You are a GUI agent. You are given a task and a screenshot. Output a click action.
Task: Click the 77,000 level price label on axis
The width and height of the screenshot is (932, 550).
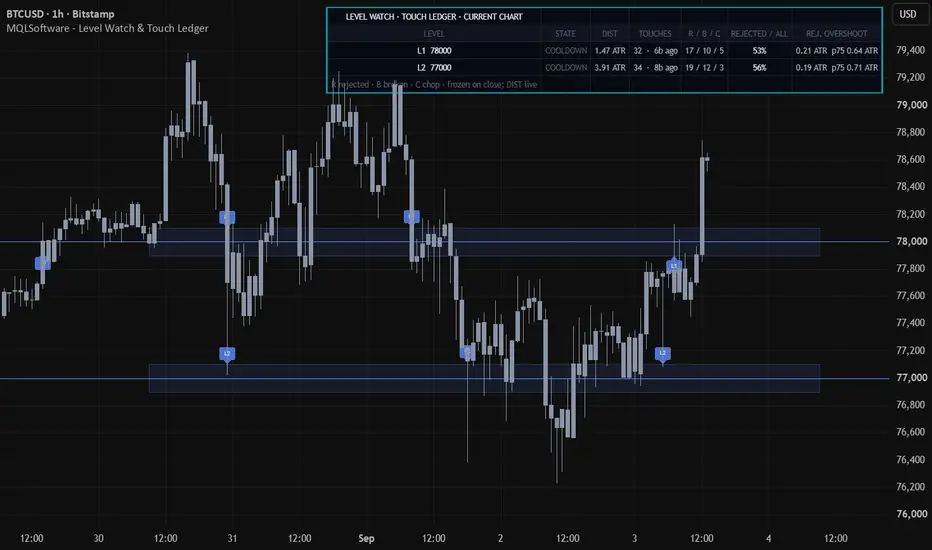pos(911,378)
